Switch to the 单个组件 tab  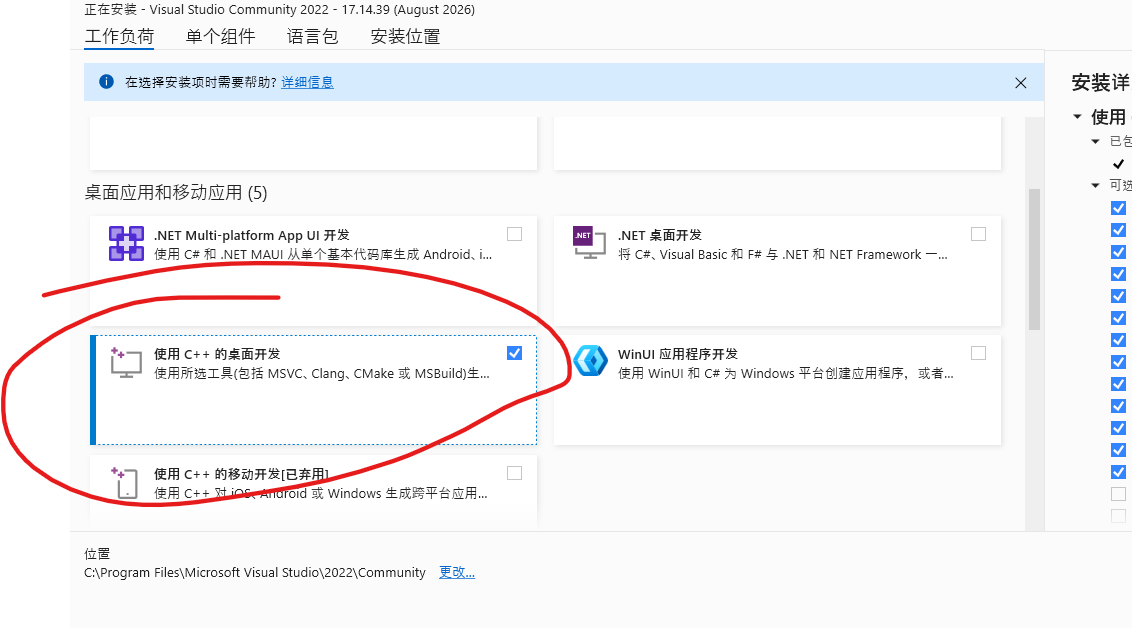[x=220, y=36]
